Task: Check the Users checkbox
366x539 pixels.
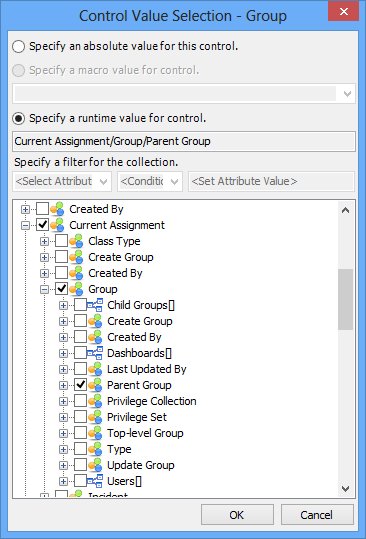Action: coord(80,481)
